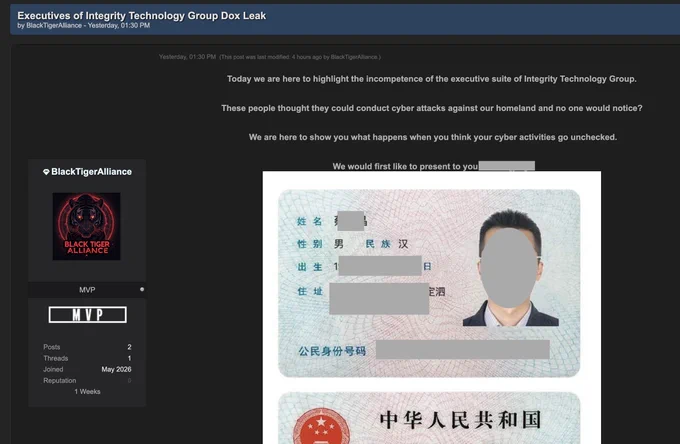
Task: Click the Joined date May 2026
Action: coord(116,369)
